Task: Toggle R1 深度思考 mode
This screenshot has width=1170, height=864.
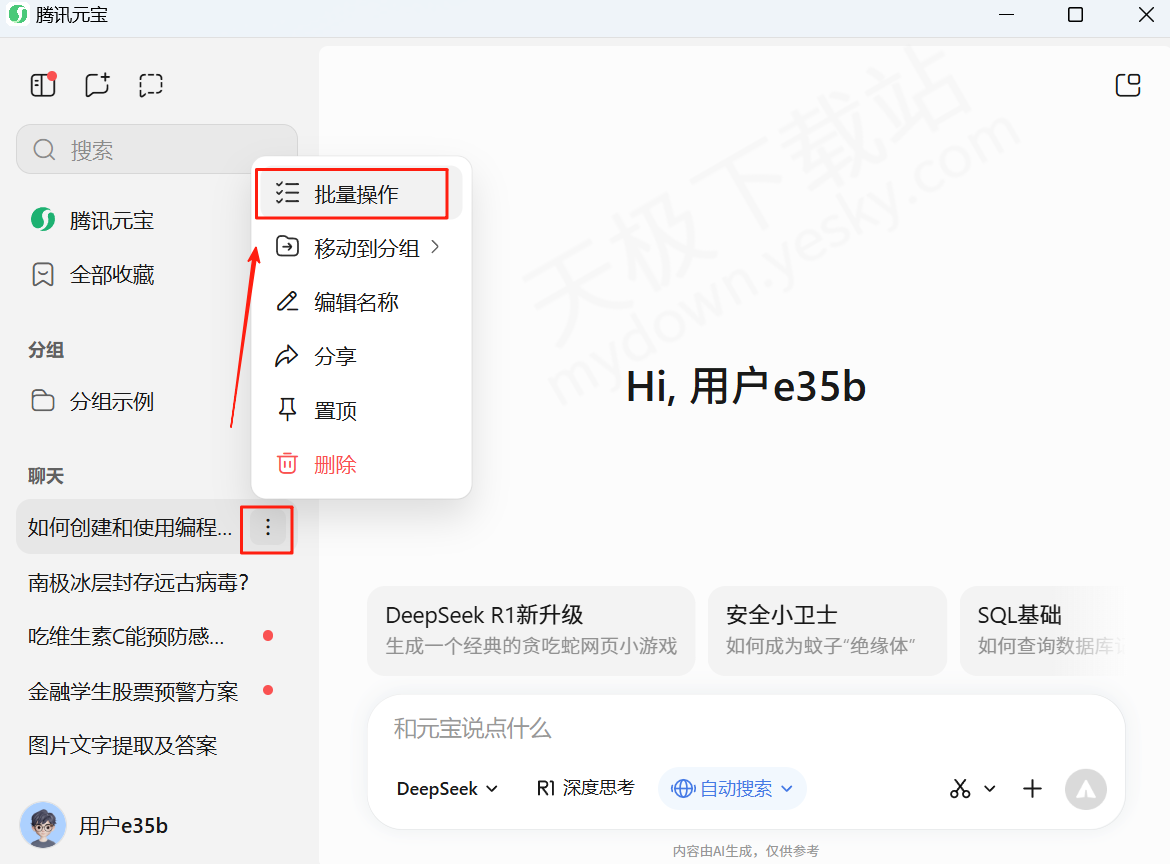Action: pyautogui.click(x=586, y=788)
